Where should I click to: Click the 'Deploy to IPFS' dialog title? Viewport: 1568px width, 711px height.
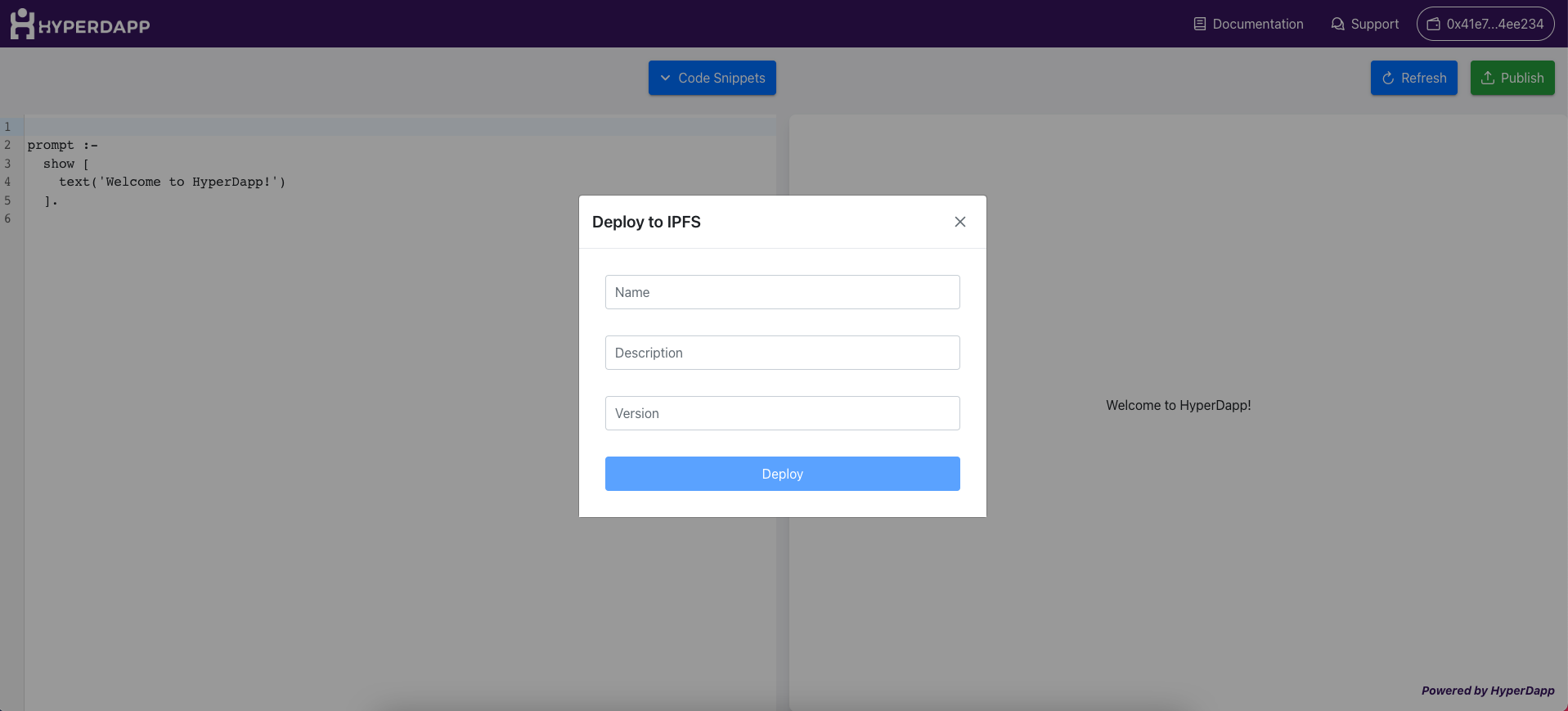[646, 222]
